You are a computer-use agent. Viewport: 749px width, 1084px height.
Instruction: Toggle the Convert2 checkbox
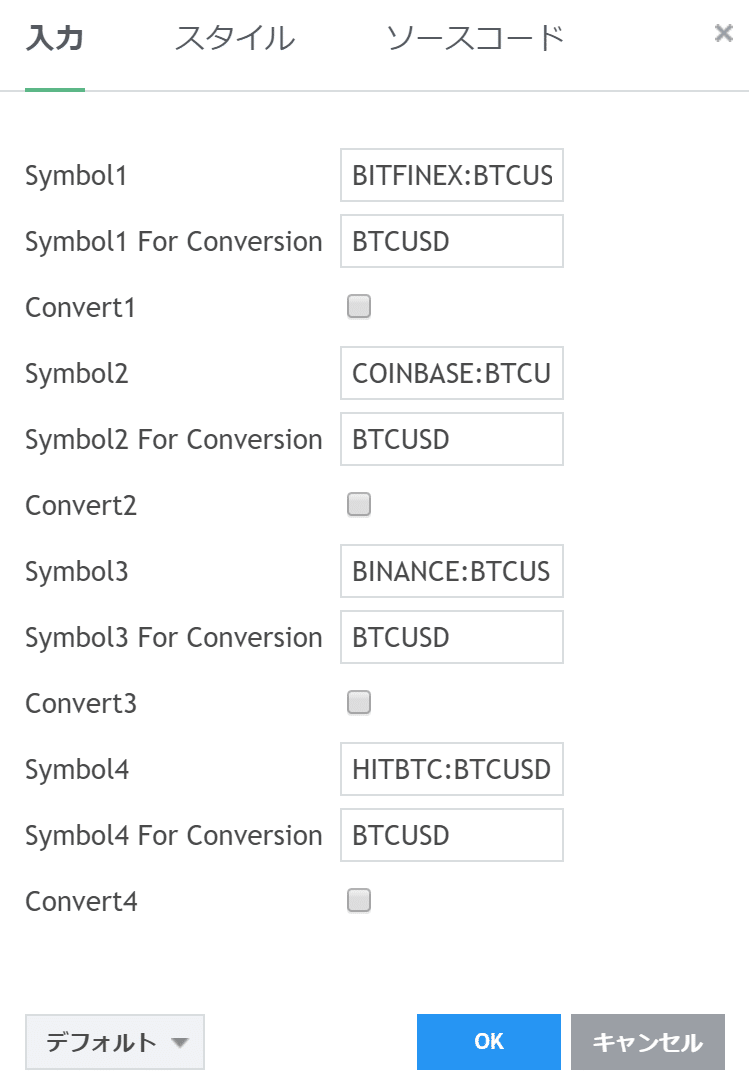(x=359, y=505)
